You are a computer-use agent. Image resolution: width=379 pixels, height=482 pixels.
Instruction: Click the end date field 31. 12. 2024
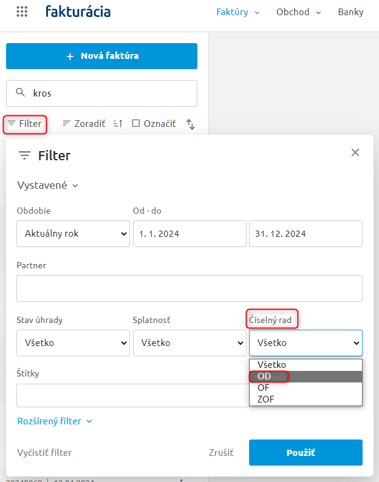[306, 234]
